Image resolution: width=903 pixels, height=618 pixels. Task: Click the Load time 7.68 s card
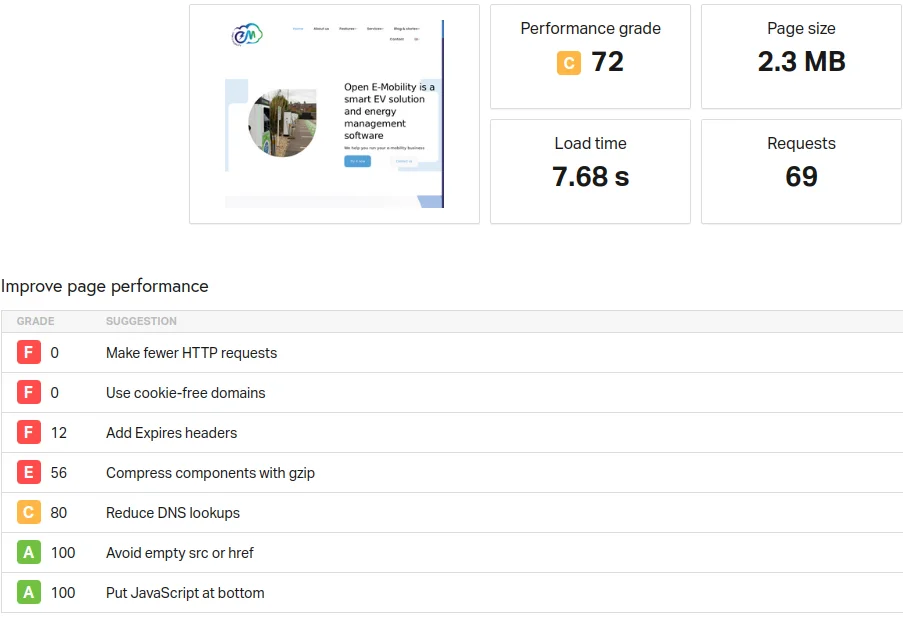pos(590,171)
